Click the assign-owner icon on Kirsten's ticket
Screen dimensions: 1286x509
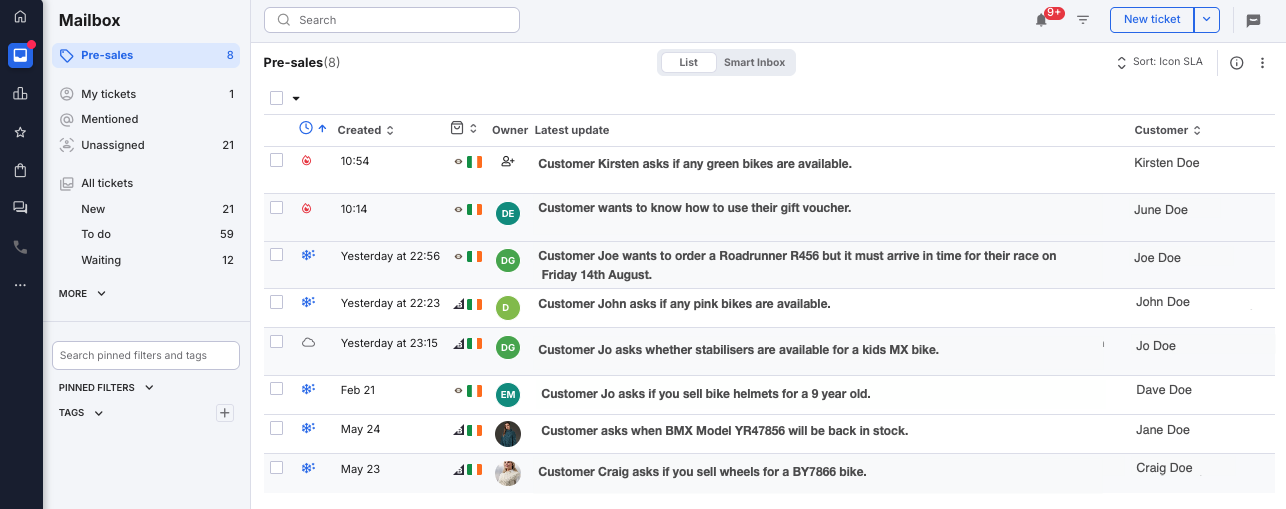[507, 161]
